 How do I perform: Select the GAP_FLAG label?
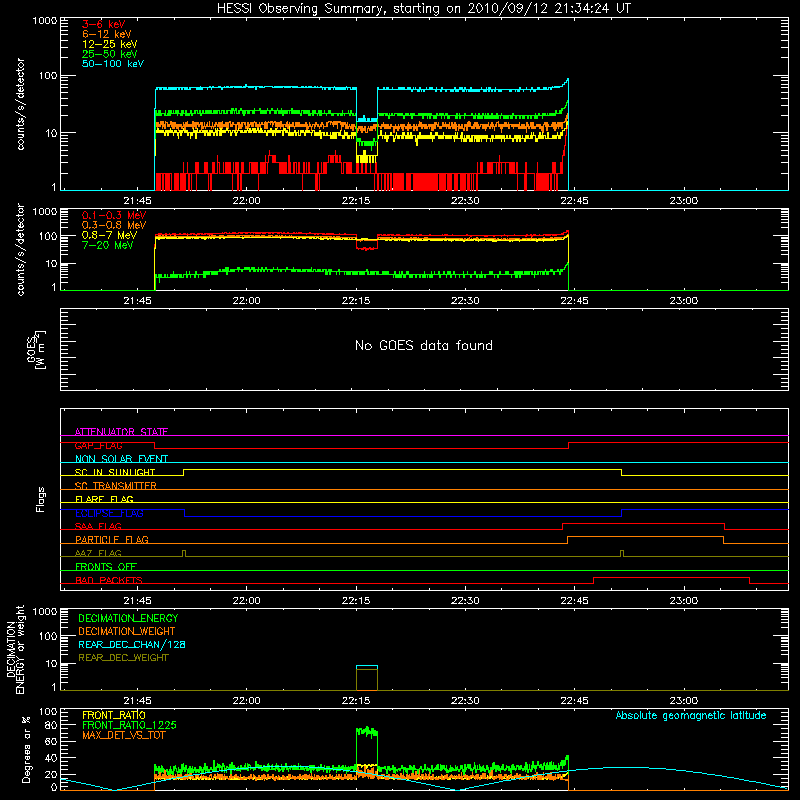click(x=98, y=445)
